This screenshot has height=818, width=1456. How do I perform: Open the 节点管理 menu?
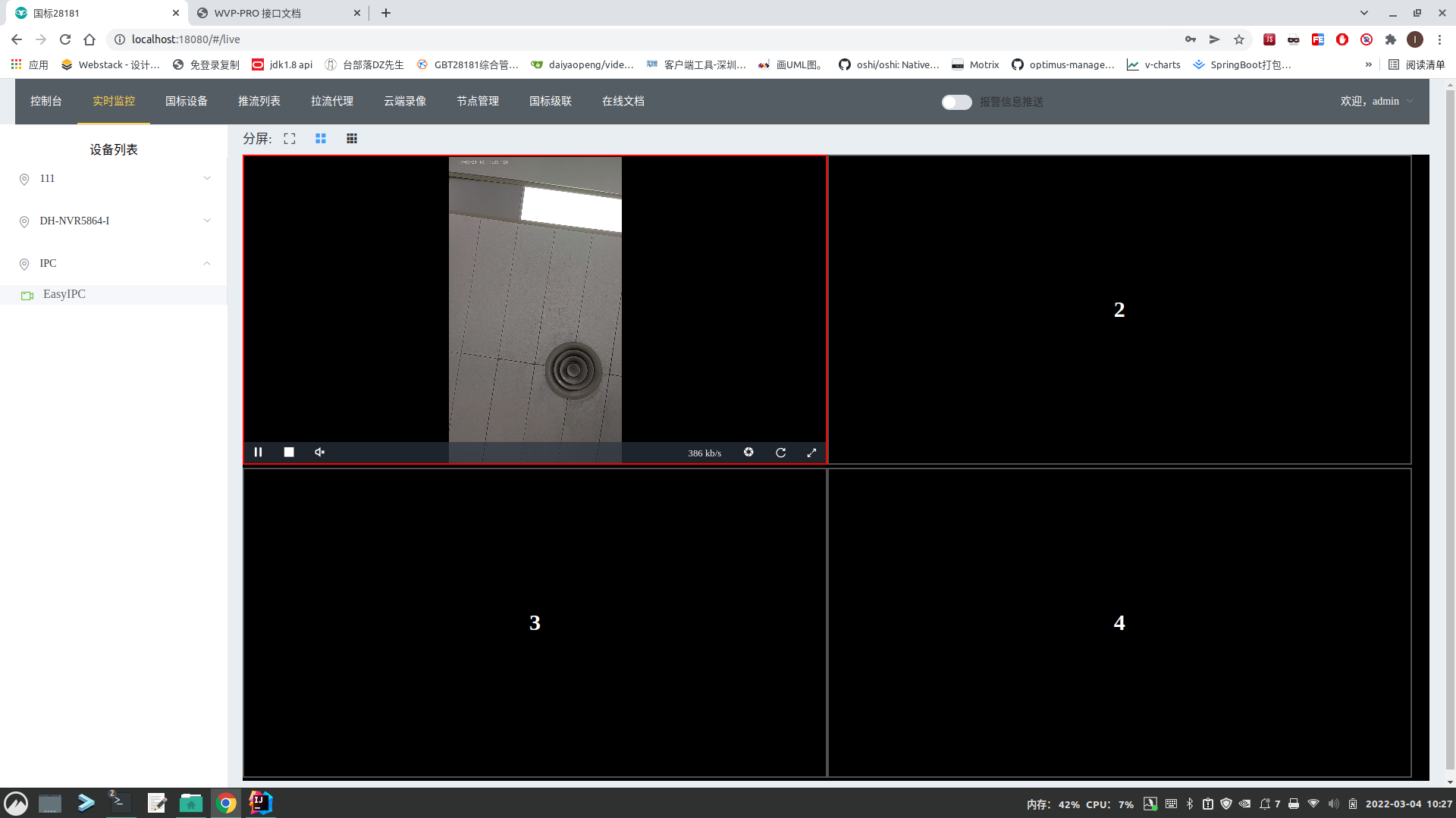(478, 102)
